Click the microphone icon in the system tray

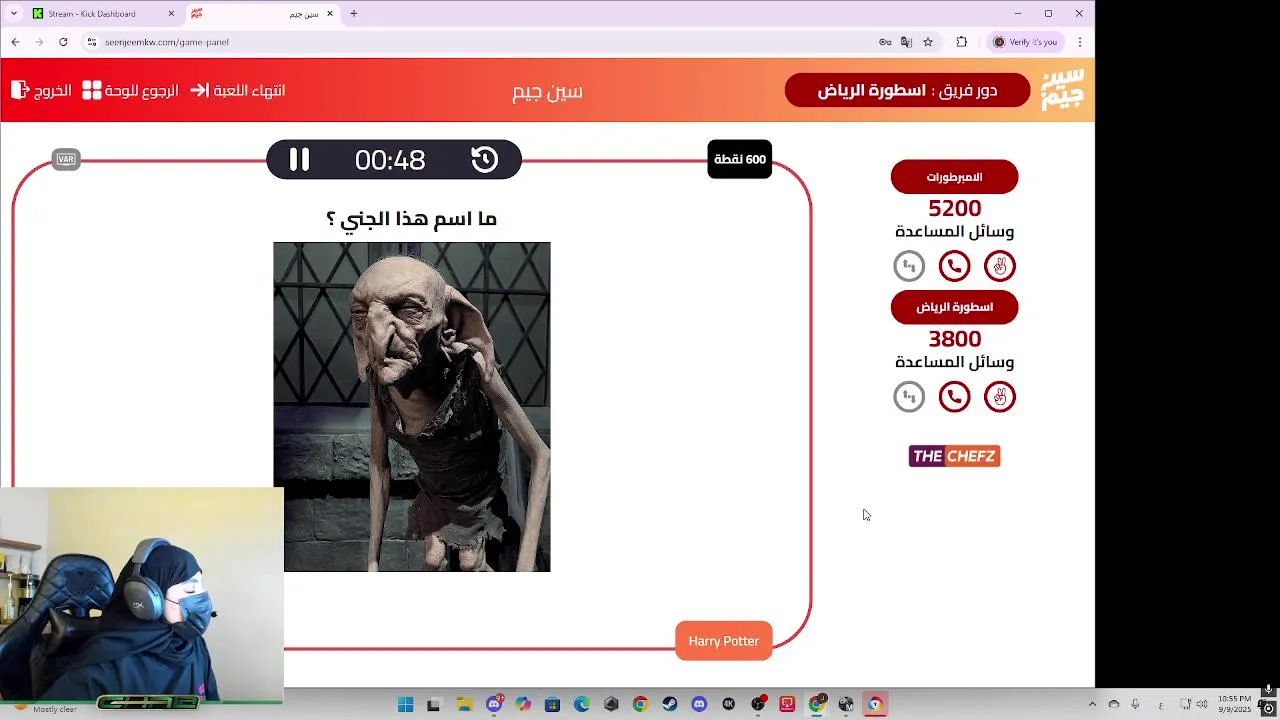pyautogui.click(x=1135, y=705)
